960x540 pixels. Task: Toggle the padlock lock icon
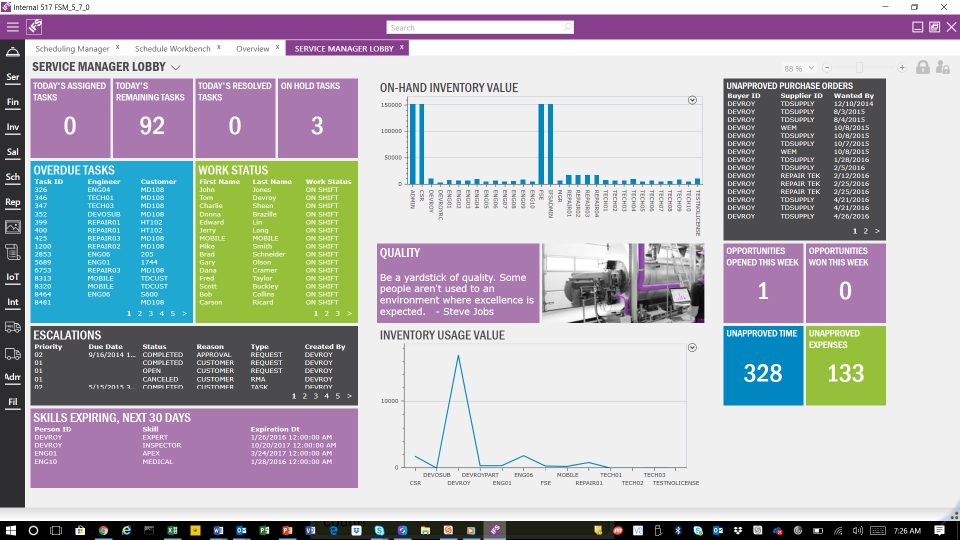pos(922,68)
